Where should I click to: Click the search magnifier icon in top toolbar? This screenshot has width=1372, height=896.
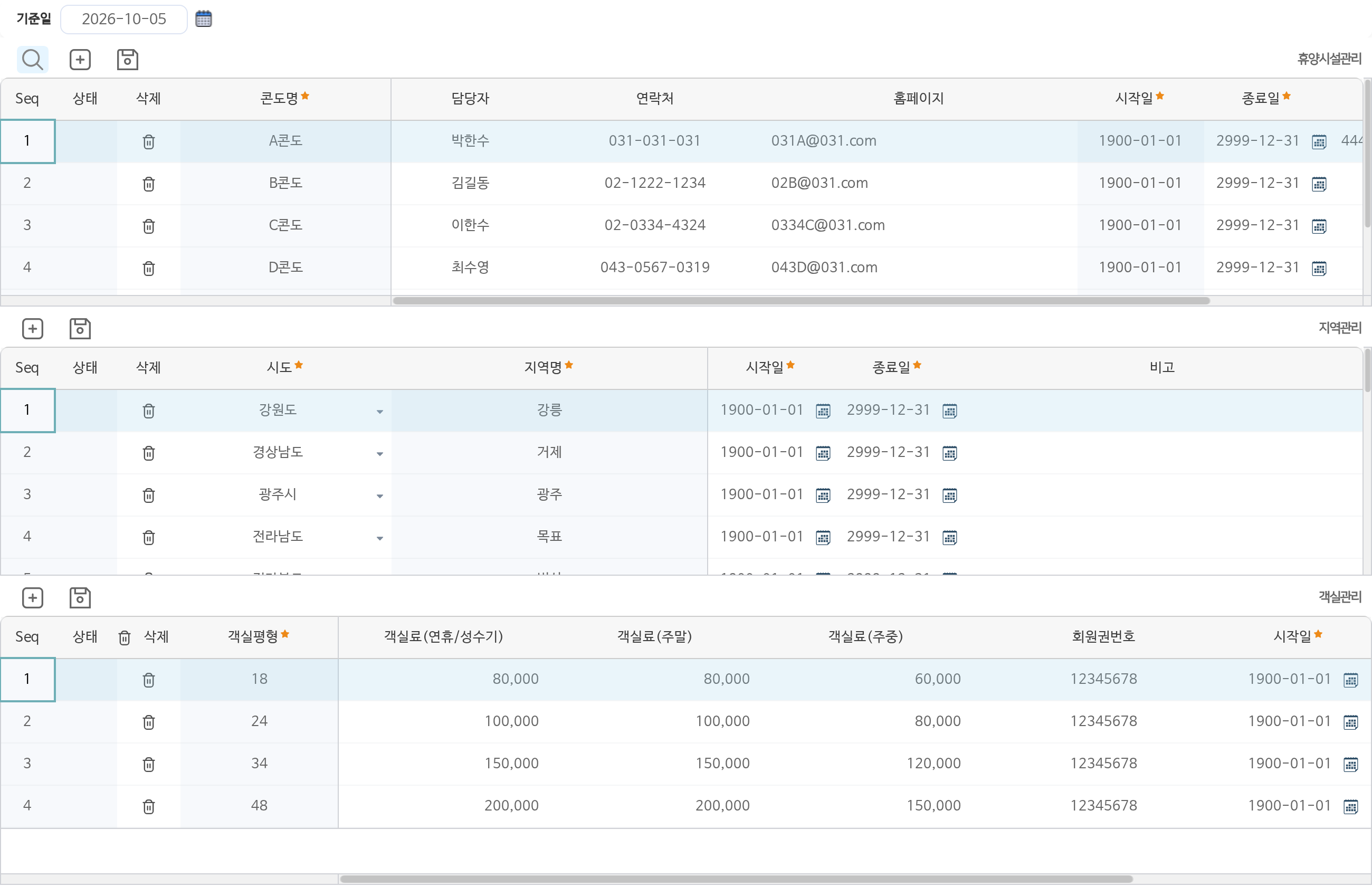32,60
